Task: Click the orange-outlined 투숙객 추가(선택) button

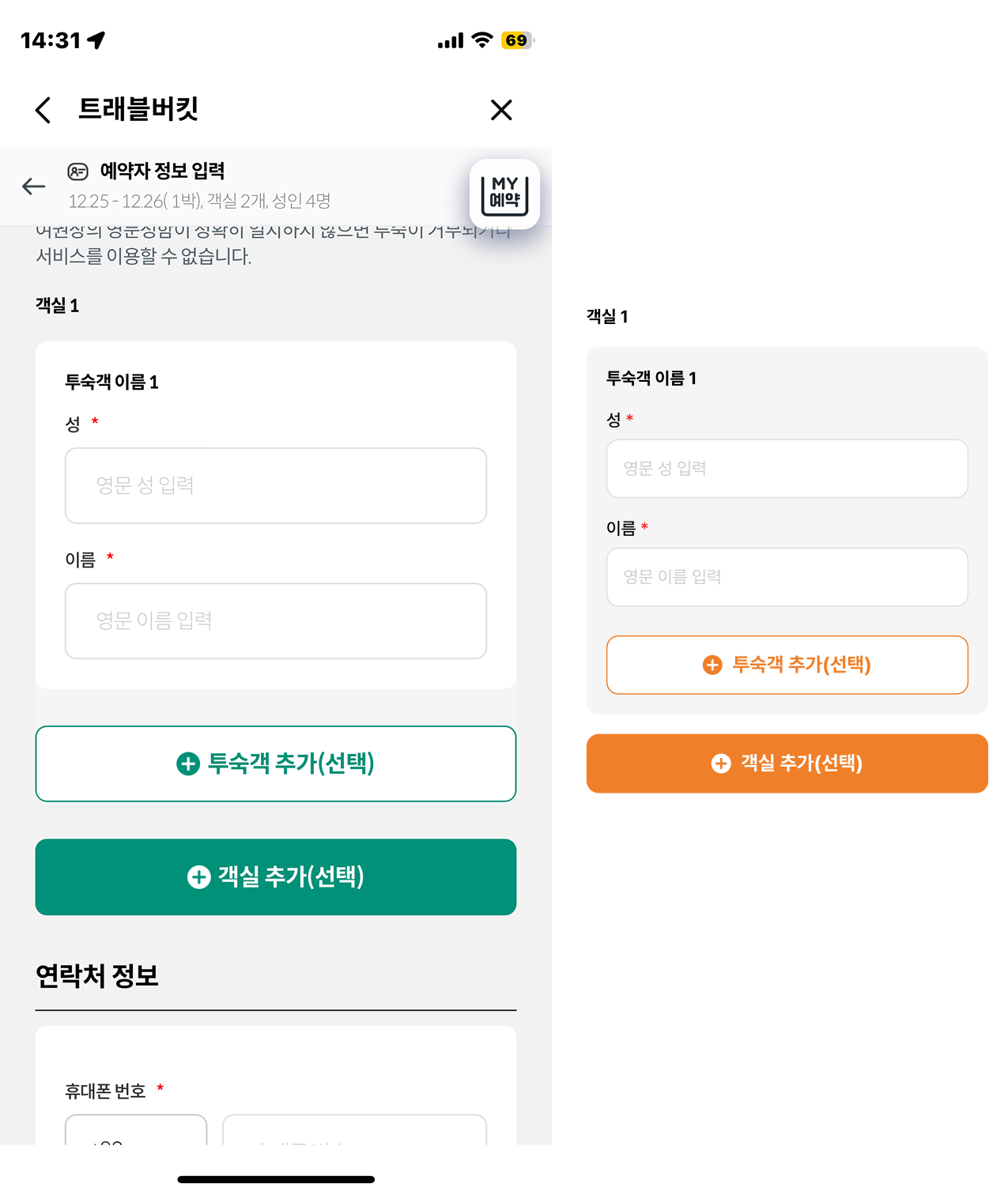Action: 787,665
